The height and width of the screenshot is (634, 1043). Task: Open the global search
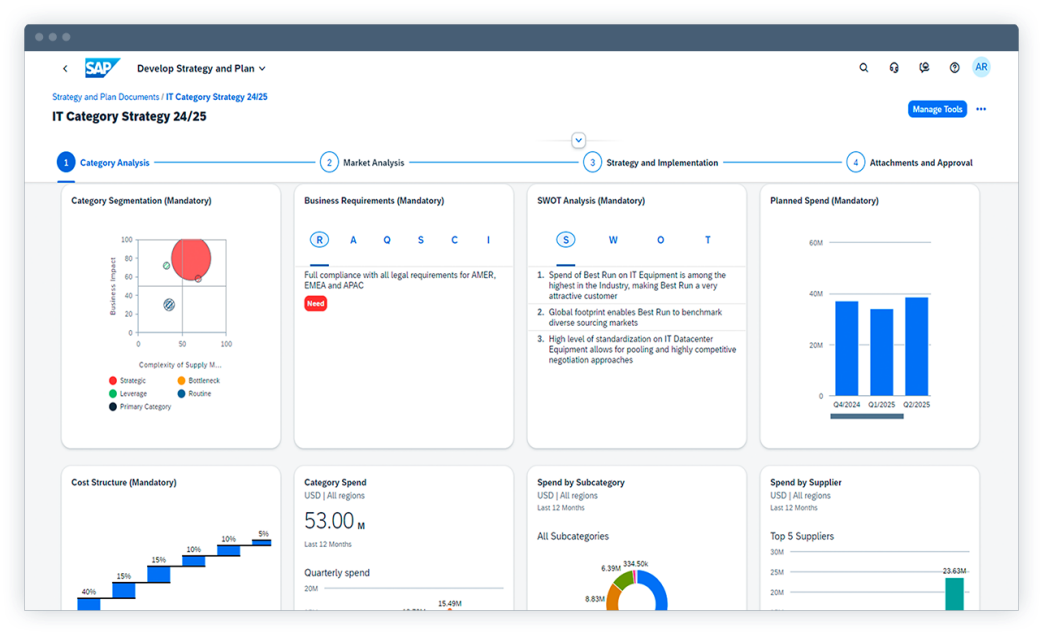(x=863, y=67)
